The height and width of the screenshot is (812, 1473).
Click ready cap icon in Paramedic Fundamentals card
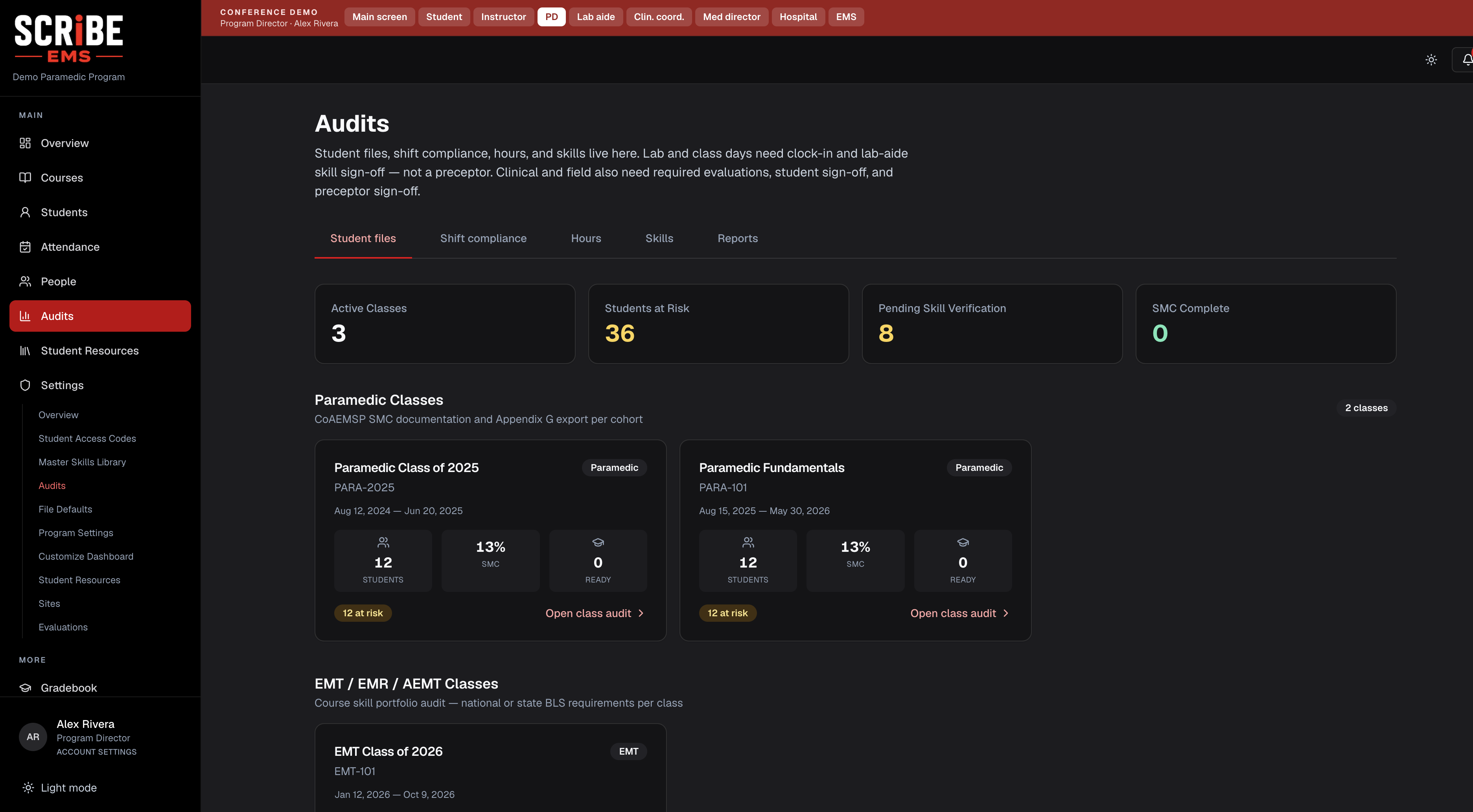pos(963,542)
